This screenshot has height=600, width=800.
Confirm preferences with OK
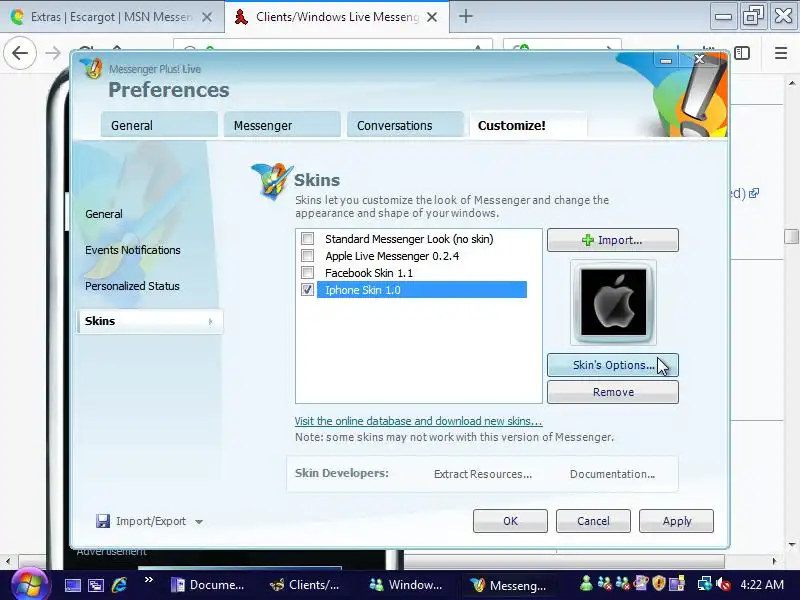[510, 521]
